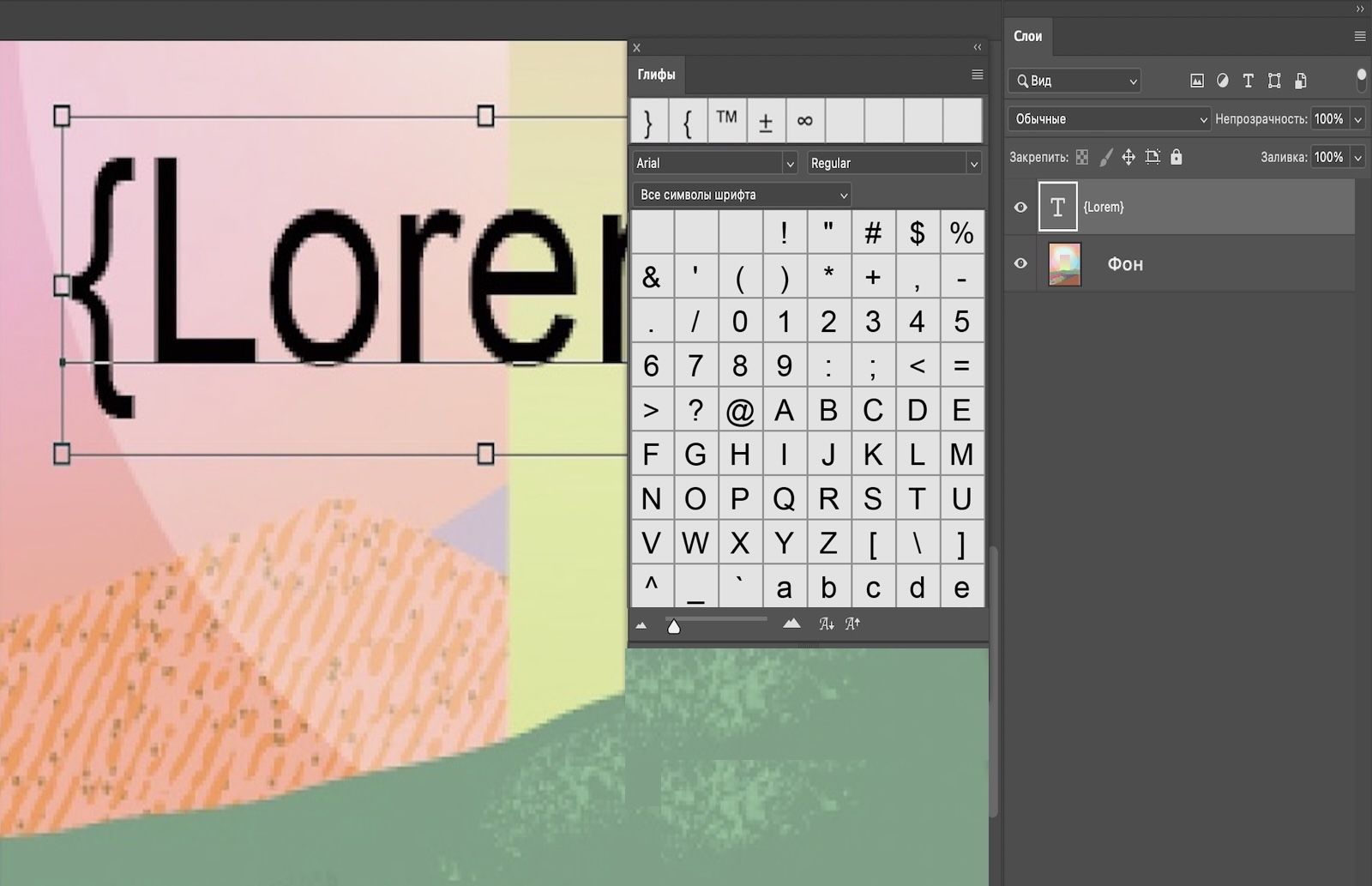This screenshot has width=1372, height=886.
Task: Switch to the Слои panel tab
Action: 1026,35
